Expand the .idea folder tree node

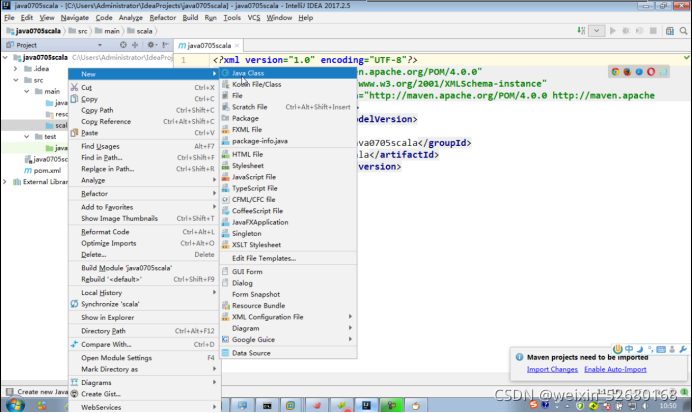(x=15, y=69)
